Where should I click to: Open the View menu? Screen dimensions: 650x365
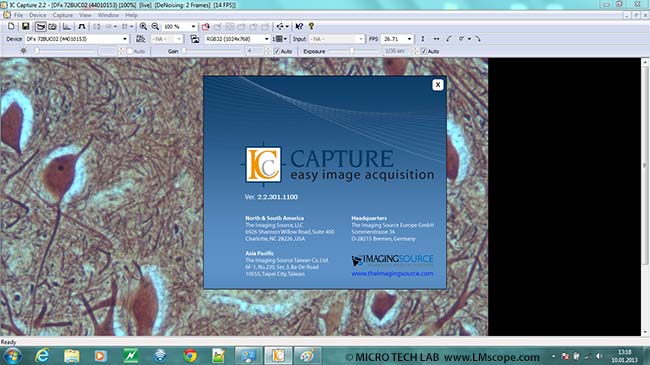85,15
